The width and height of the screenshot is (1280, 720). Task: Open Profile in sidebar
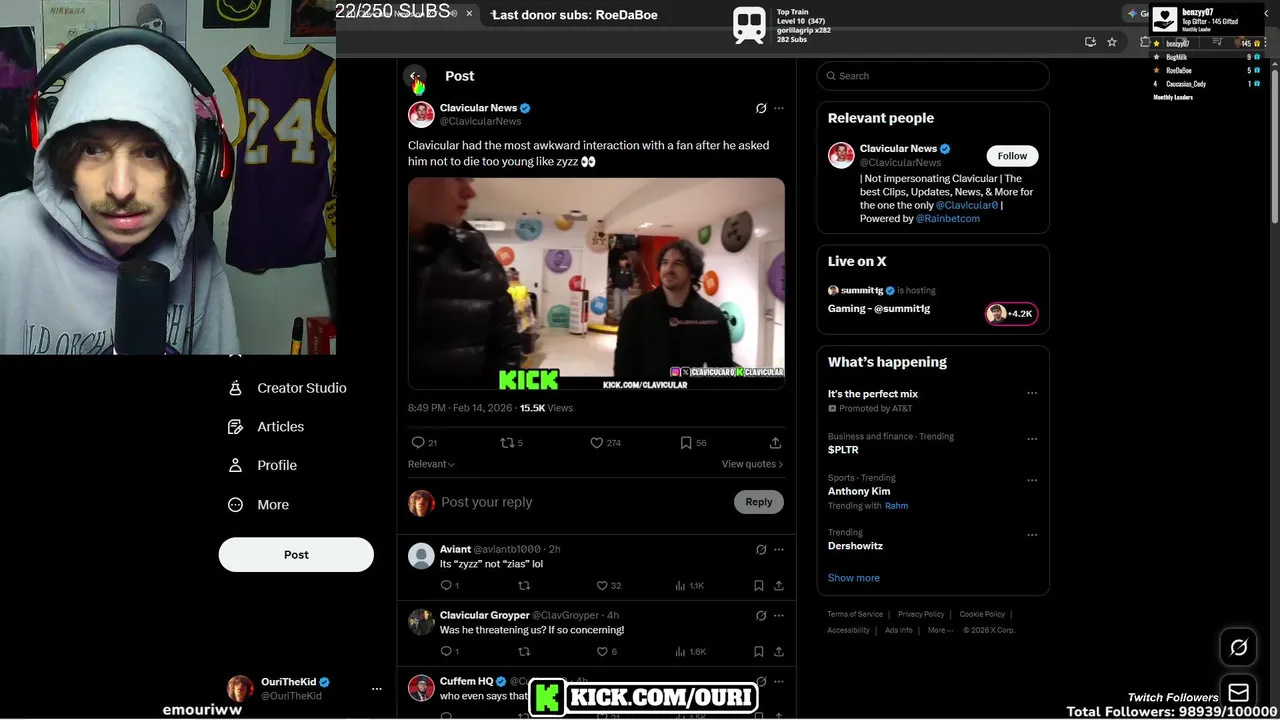pyautogui.click(x=262, y=466)
